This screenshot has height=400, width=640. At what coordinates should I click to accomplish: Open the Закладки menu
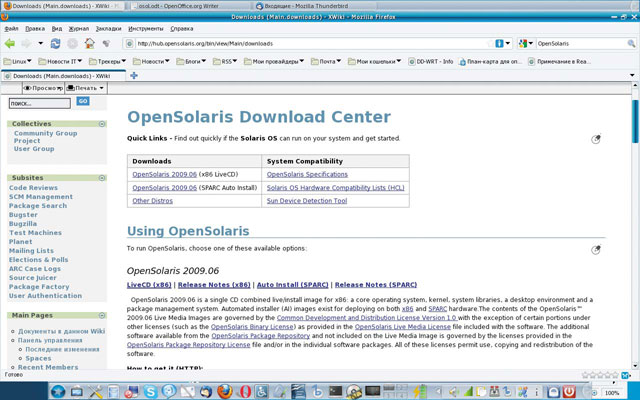coord(109,29)
